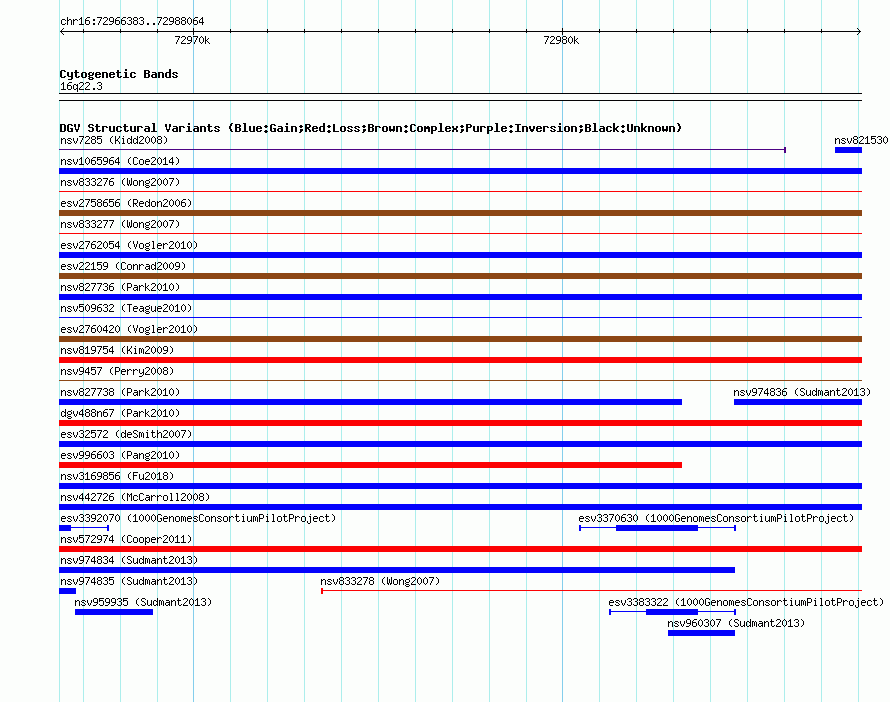Click the left arrowhead of the ruler
890x702 pixels.
coord(62,32)
